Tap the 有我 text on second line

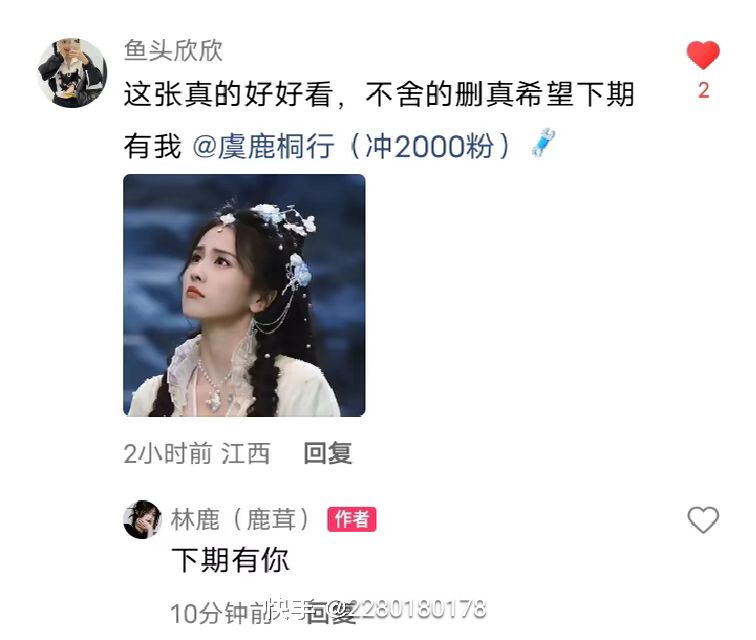pyautogui.click(x=152, y=146)
